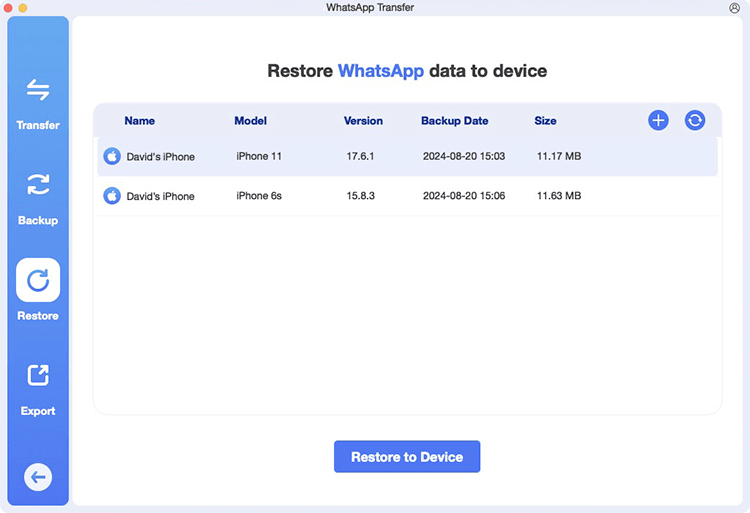Viewport: 750px width, 513px height.
Task: Add a backup with the plus icon
Action: click(x=658, y=120)
